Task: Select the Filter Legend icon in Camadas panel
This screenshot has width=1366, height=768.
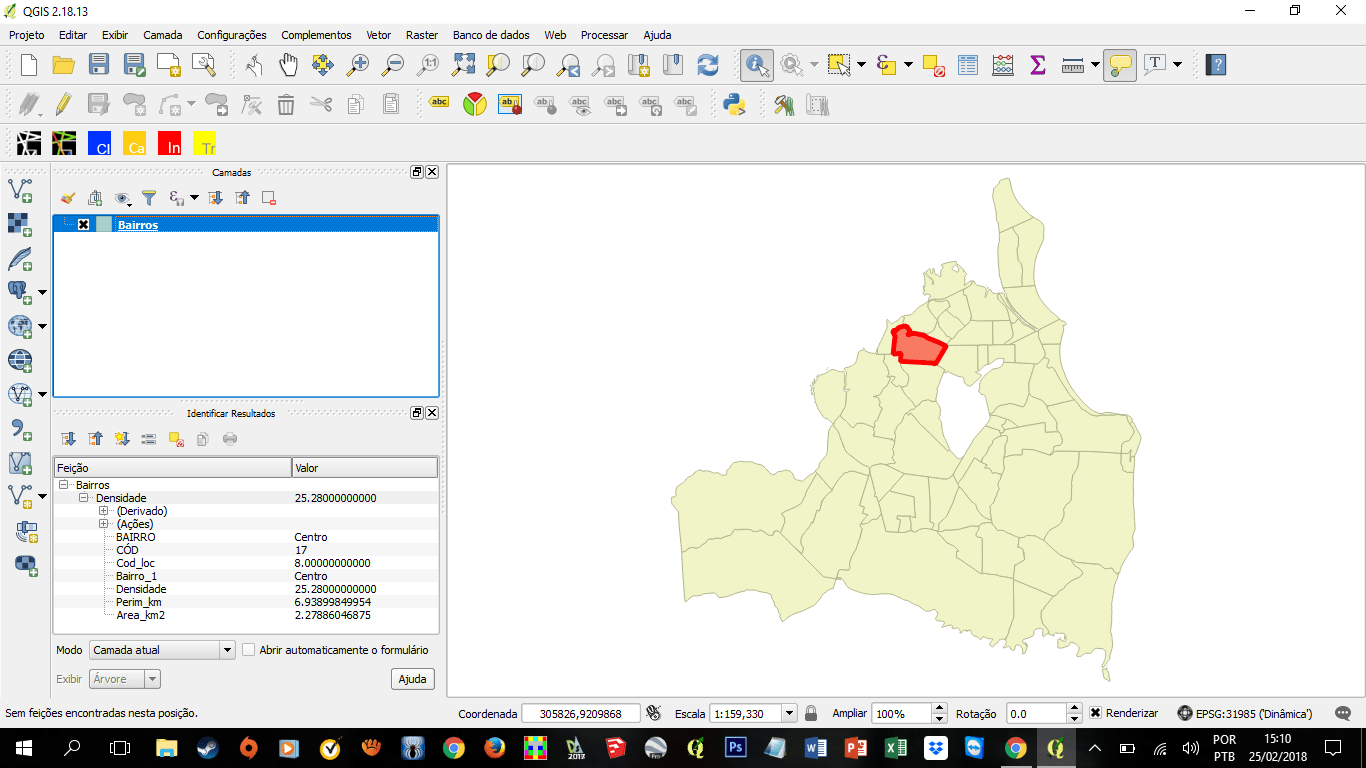Action: [x=148, y=197]
